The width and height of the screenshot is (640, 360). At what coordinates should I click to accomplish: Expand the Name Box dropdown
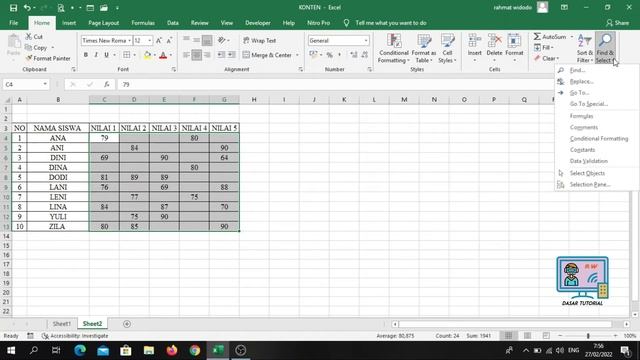tap(45, 84)
